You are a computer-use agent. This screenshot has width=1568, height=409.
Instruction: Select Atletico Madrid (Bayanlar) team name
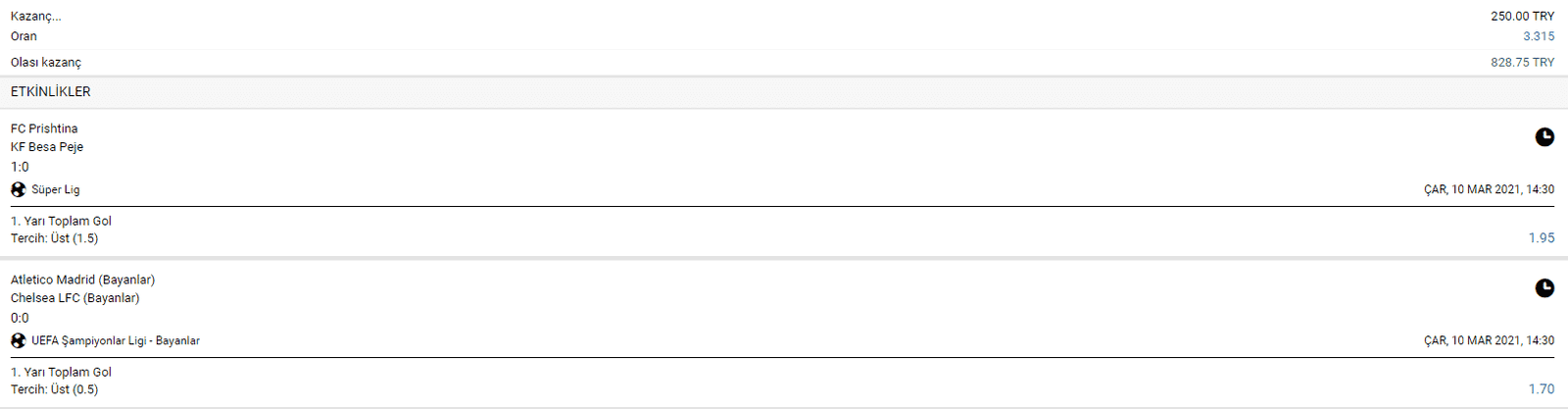point(83,280)
